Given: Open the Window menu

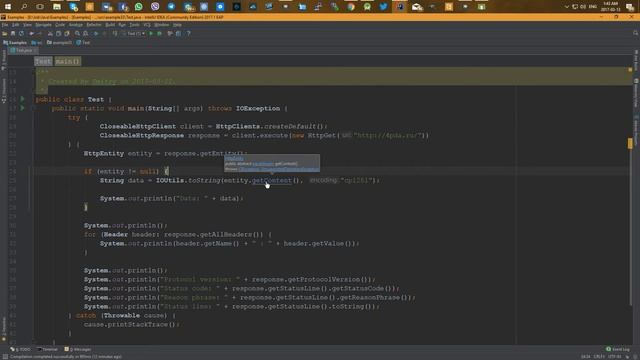Looking at the screenshot, I should tap(162, 25).
